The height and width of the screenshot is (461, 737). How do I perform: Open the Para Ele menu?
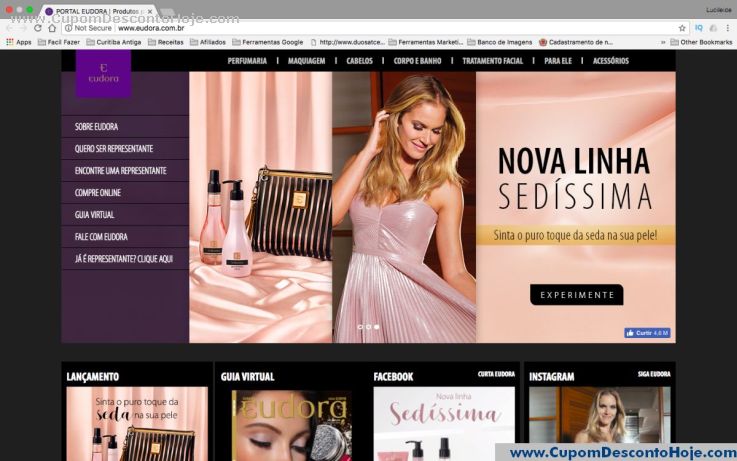[558, 61]
